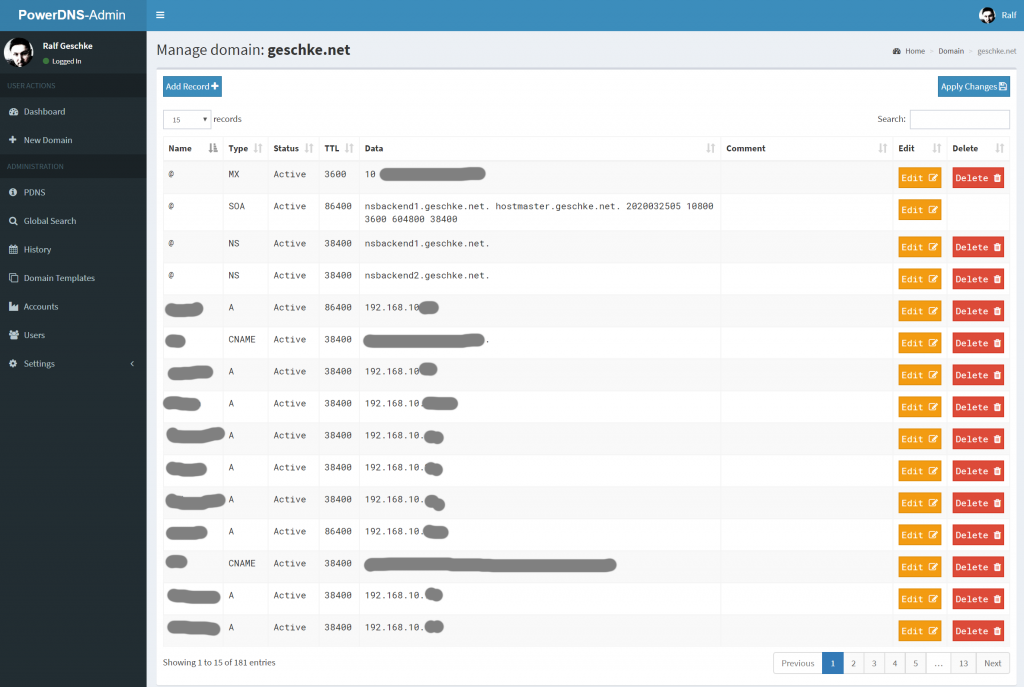Click the Add Record button

(x=192, y=86)
